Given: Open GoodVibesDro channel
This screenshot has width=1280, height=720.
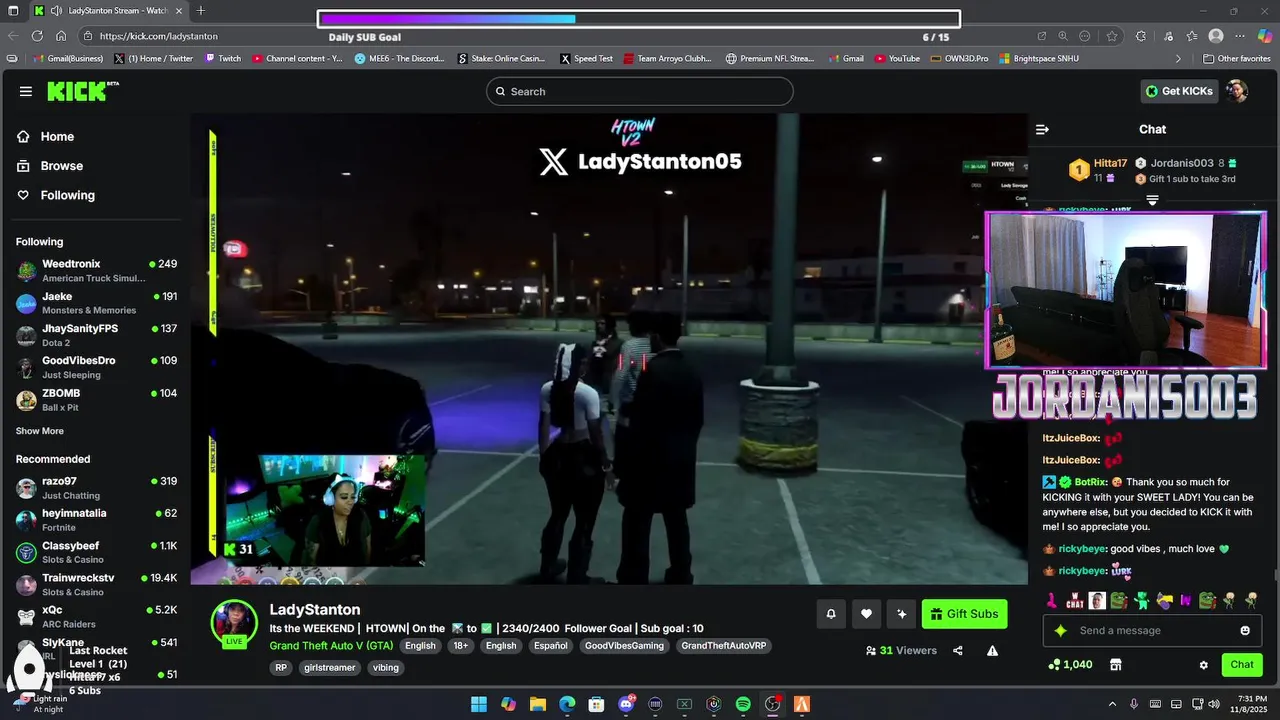Looking at the screenshot, I should (96, 367).
